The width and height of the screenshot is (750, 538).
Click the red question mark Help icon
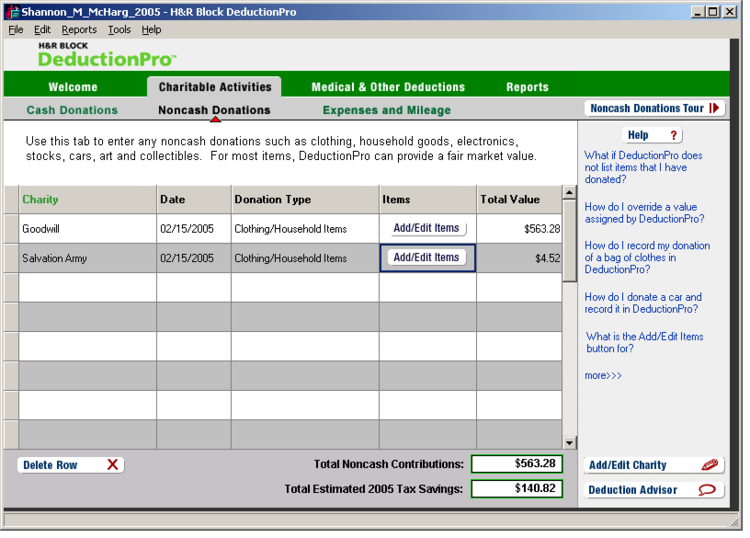pyautogui.click(x=673, y=135)
